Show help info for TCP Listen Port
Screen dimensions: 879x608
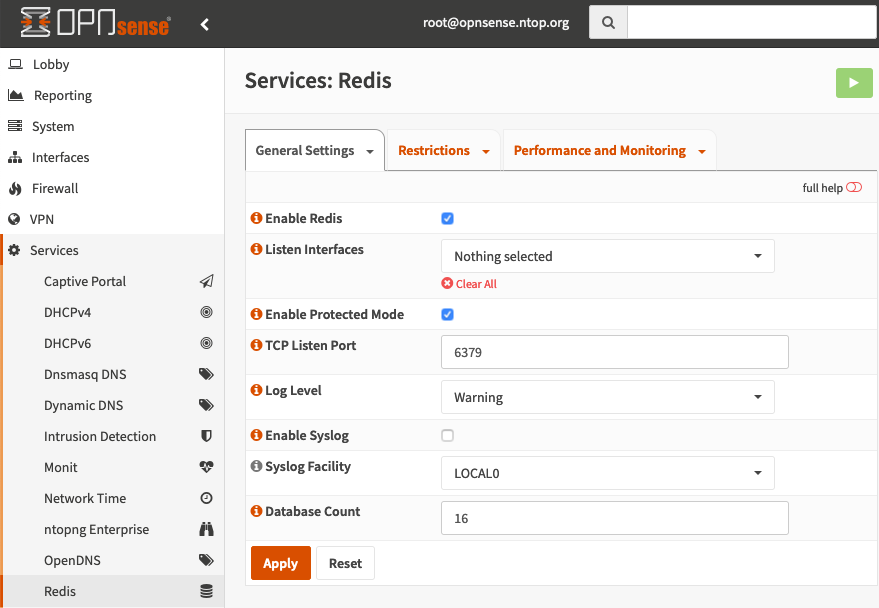point(256,345)
